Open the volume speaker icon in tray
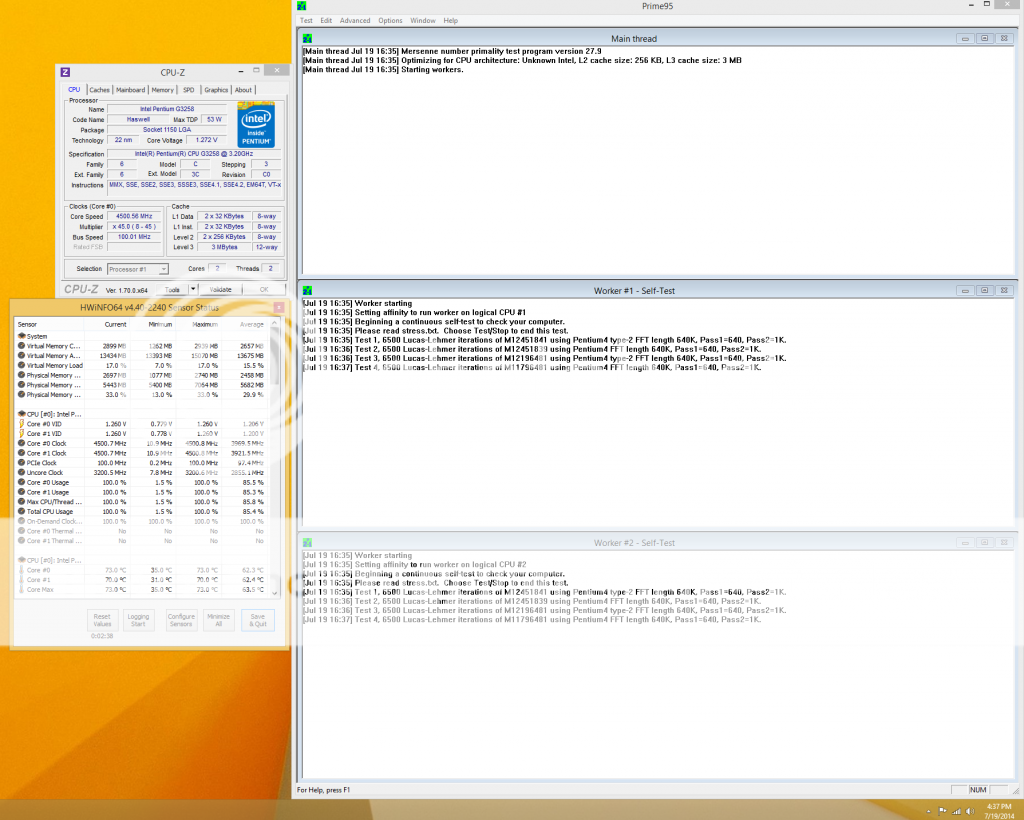This screenshot has width=1024, height=820. pos(968,810)
